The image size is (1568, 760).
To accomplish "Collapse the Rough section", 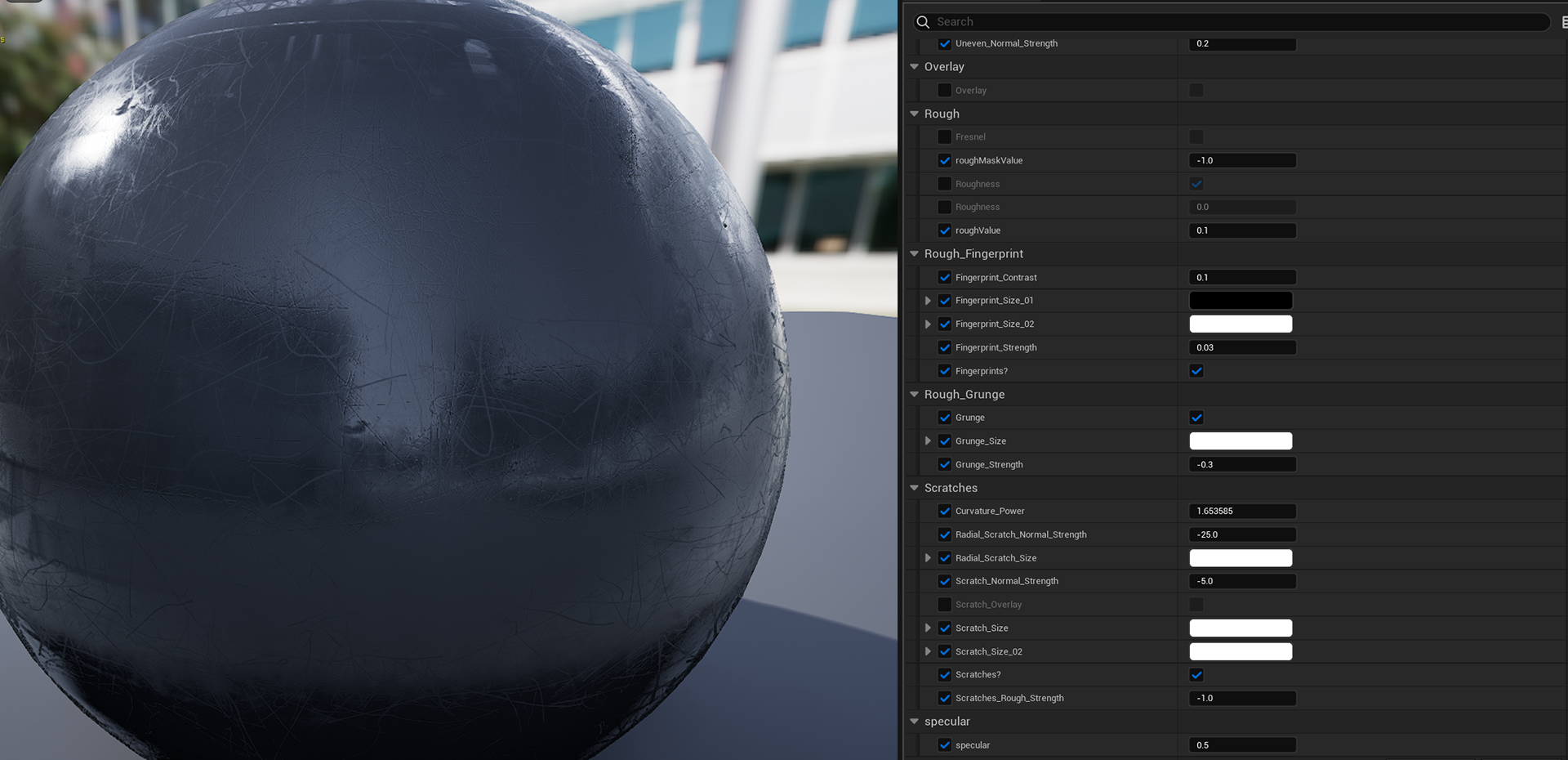I will click(x=914, y=114).
